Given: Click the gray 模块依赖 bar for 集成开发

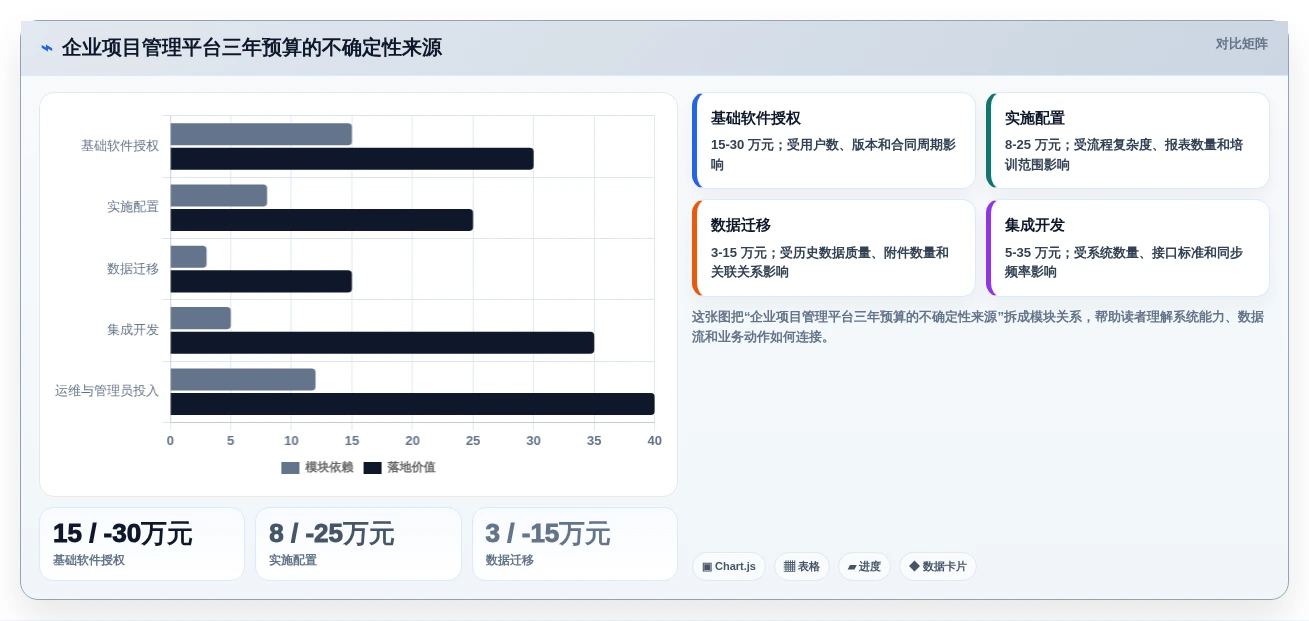Looking at the screenshot, I should pos(200,318).
